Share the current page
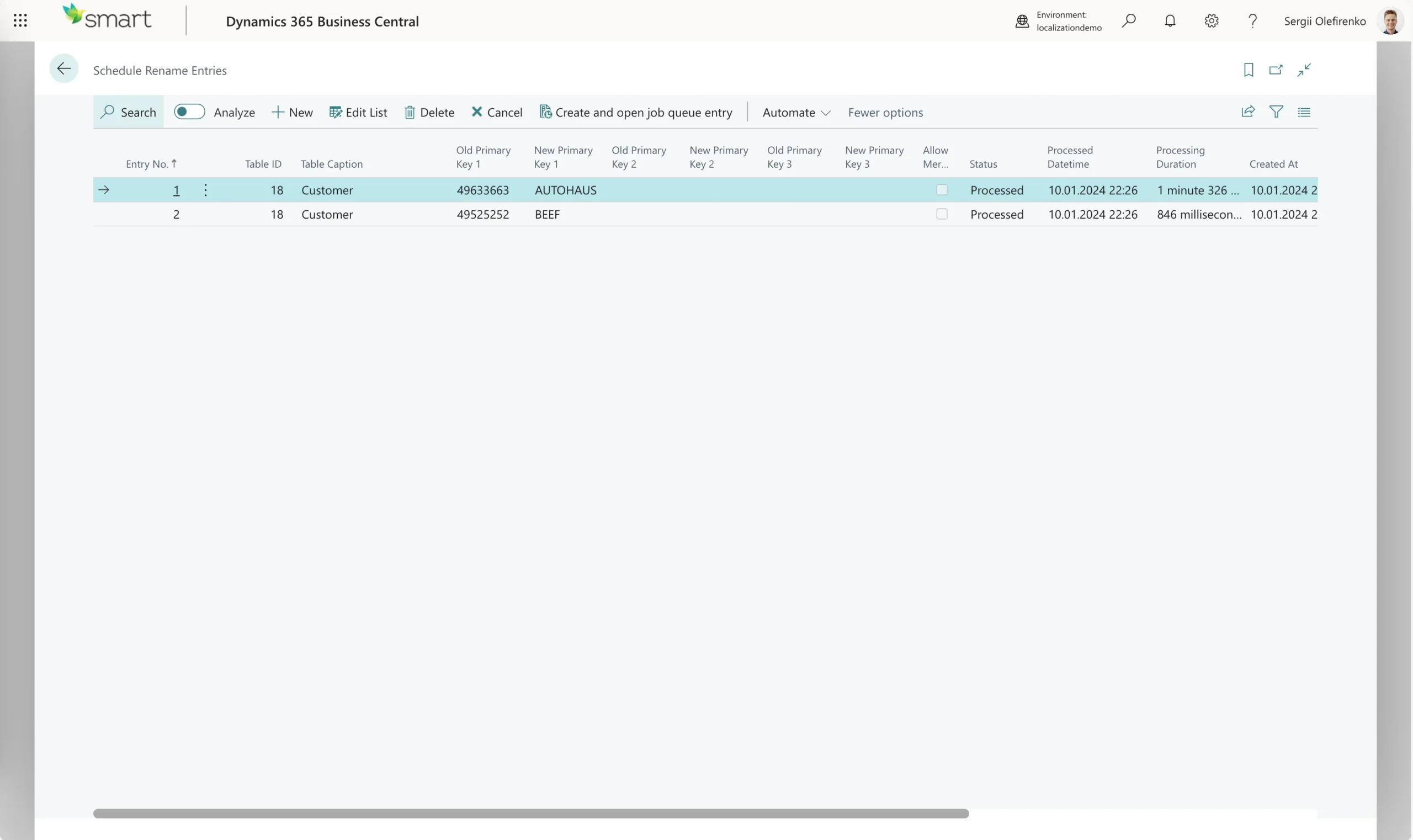1413x840 pixels. [1248, 111]
